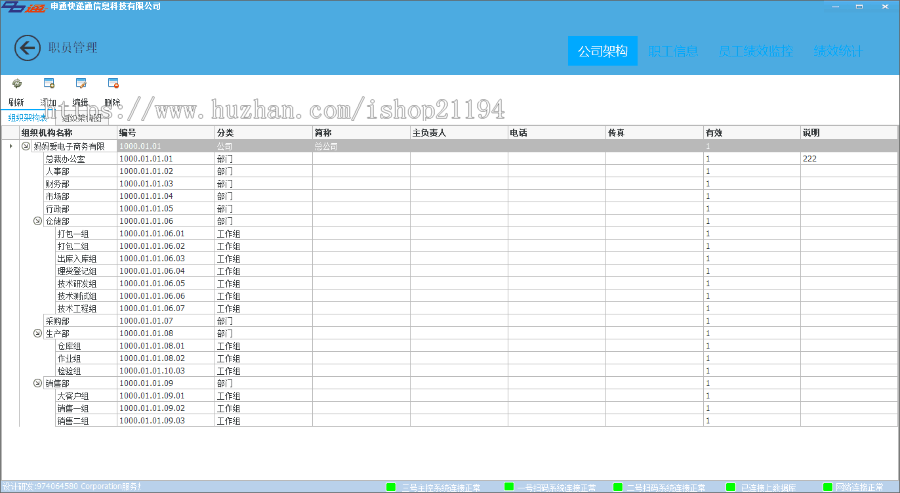900x493 pixels.
Task: Maximize the application window
Action: [859, 6]
